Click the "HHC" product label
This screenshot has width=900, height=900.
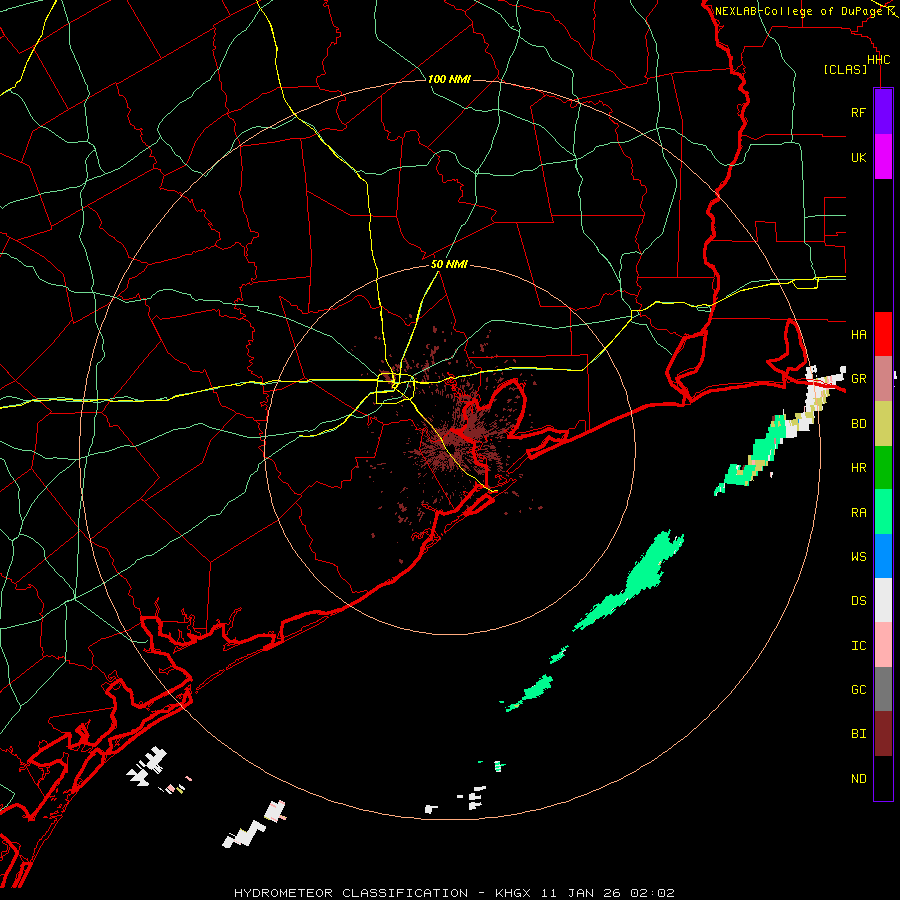click(x=878, y=60)
